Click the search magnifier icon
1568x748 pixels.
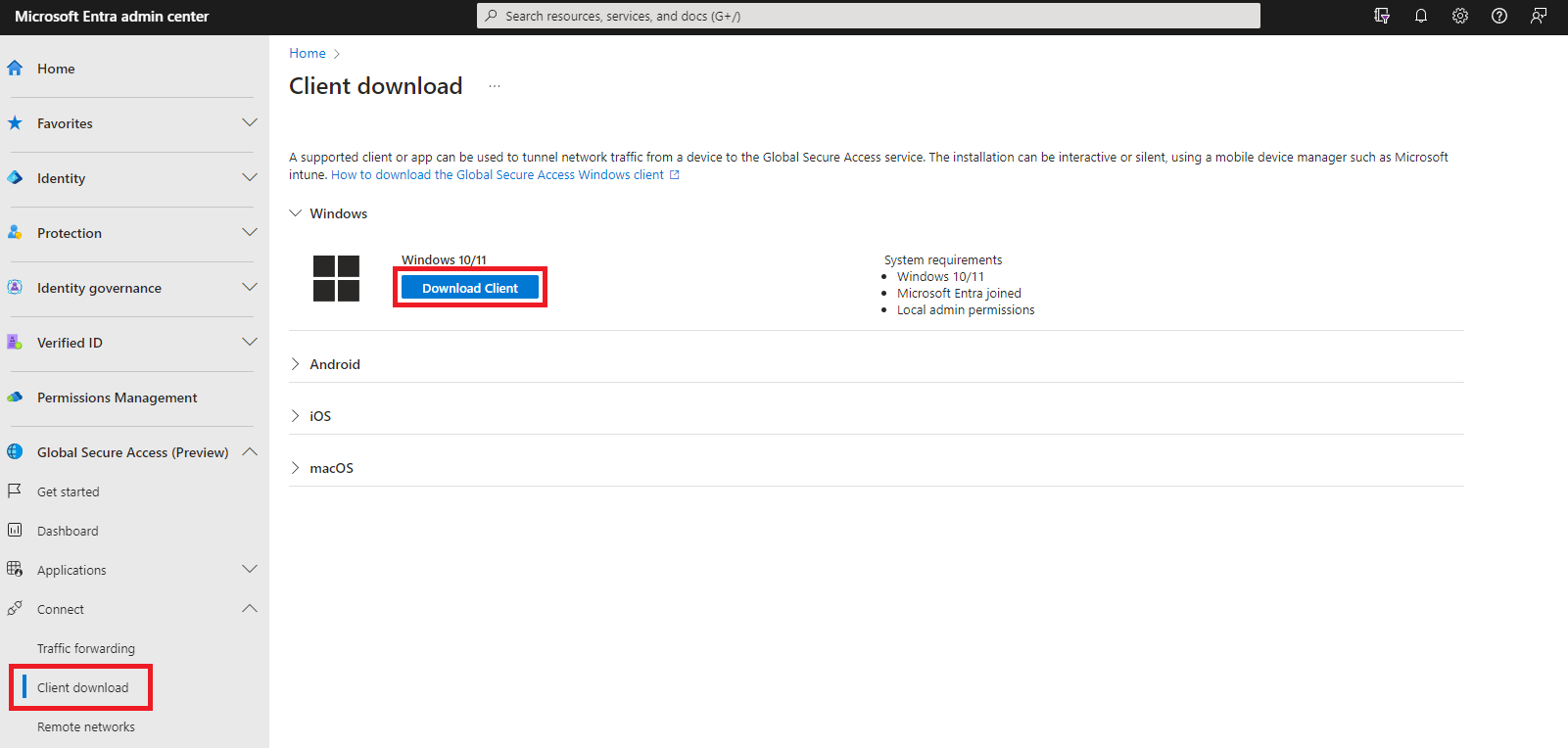[x=492, y=16]
